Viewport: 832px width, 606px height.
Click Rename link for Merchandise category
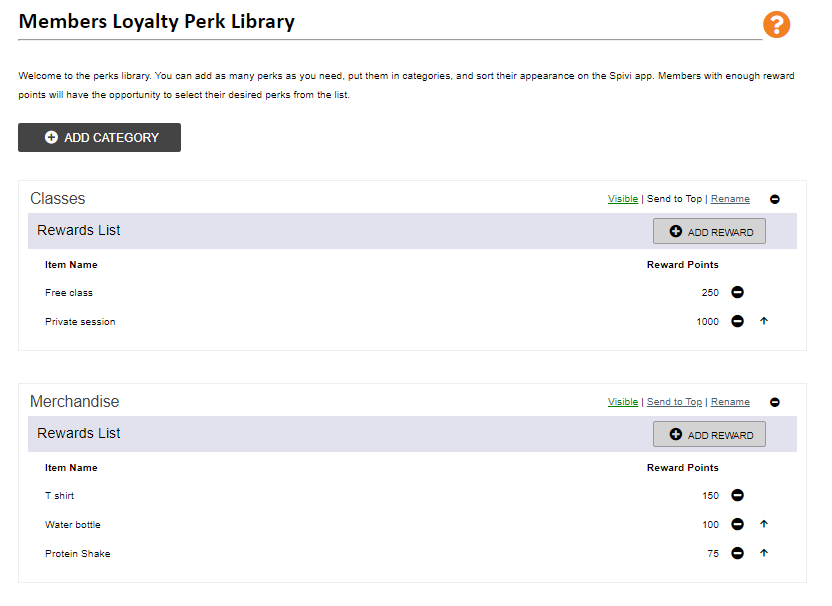730,402
